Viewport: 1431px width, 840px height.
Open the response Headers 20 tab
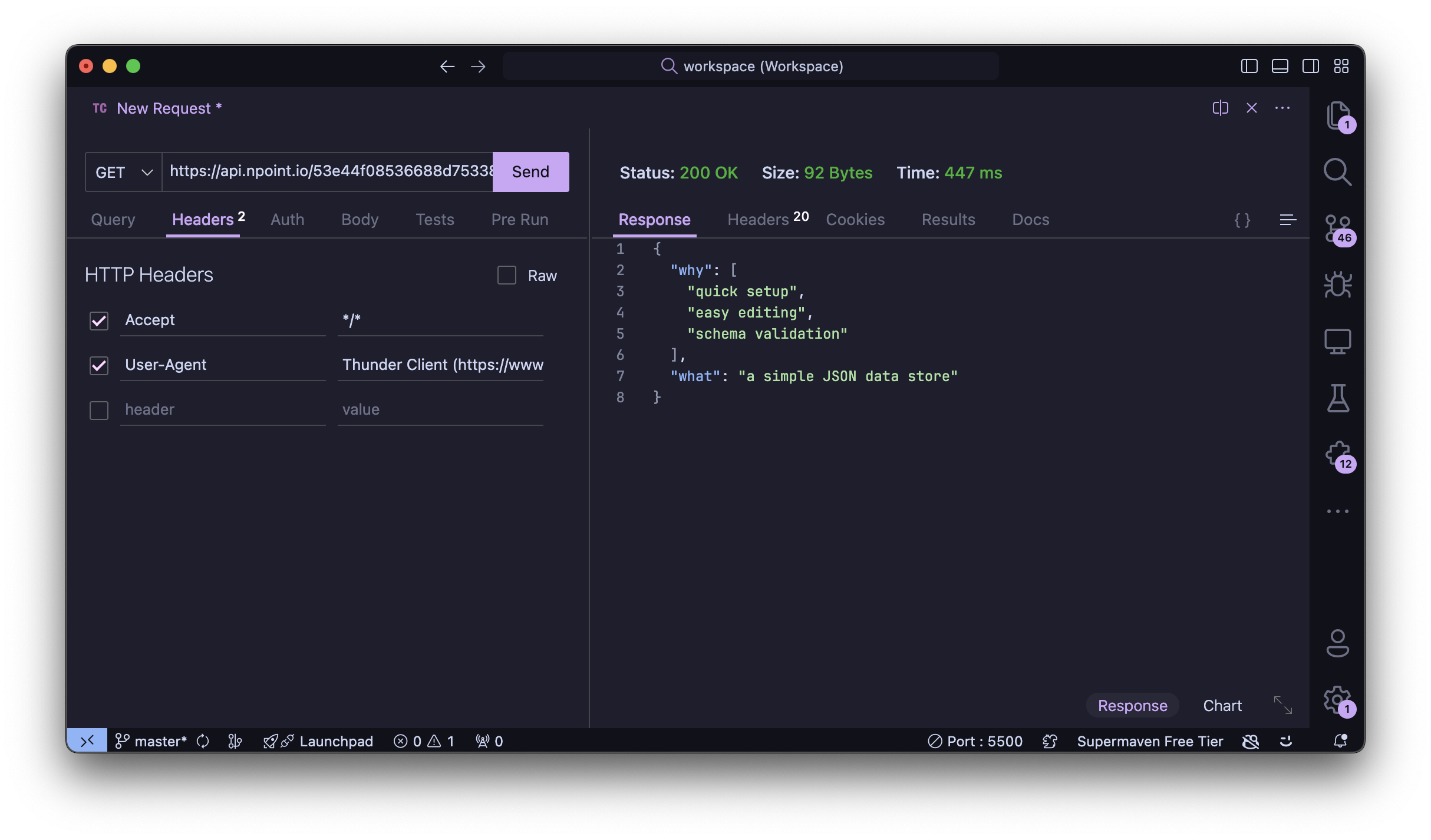767,220
